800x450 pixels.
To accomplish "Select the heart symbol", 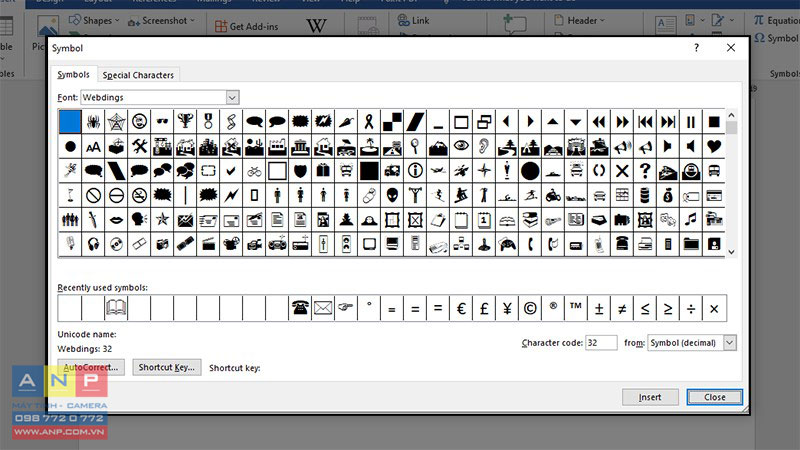I will click(x=714, y=146).
